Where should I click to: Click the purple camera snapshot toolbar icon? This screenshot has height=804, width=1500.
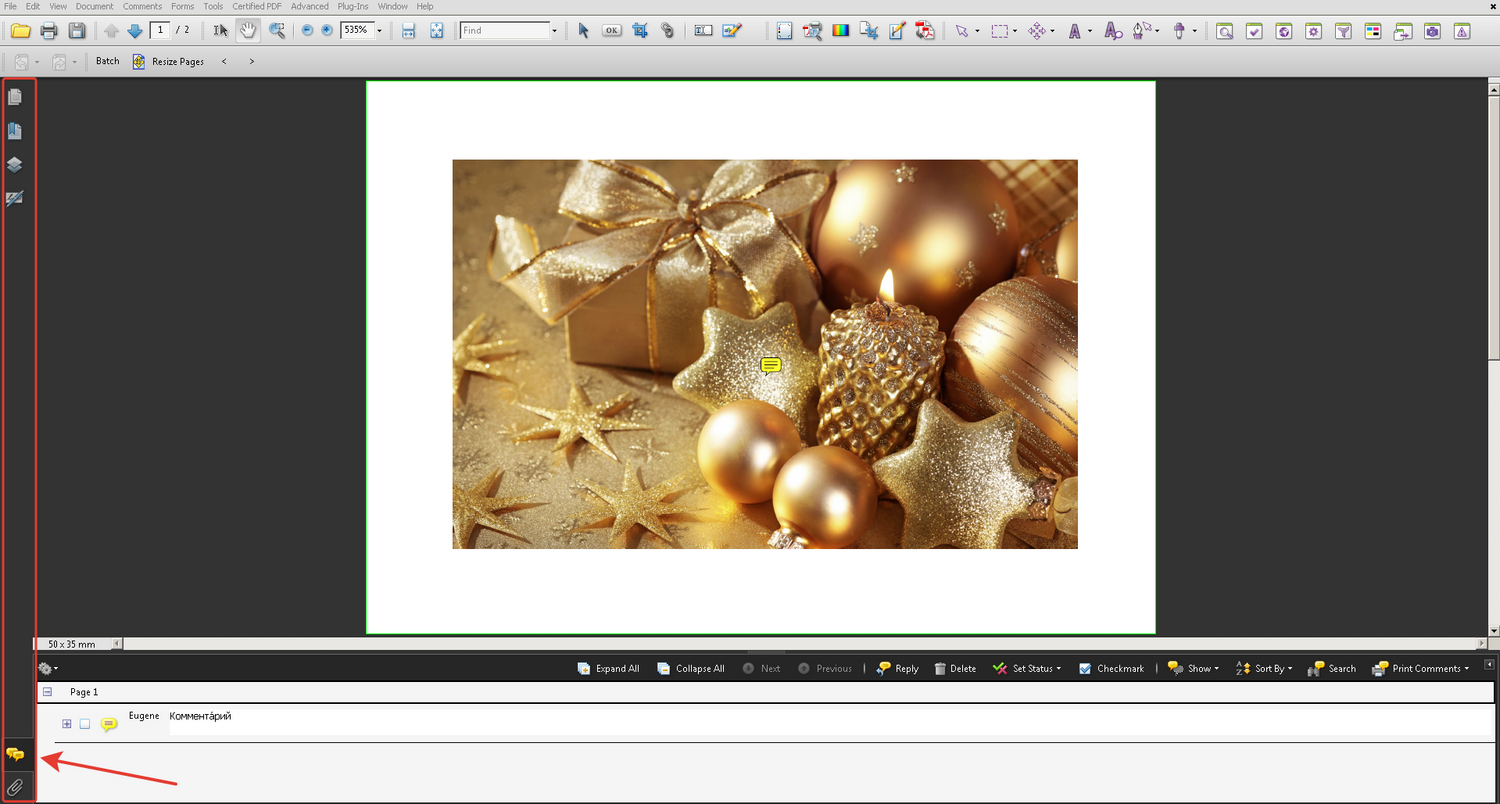coord(1434,31)
